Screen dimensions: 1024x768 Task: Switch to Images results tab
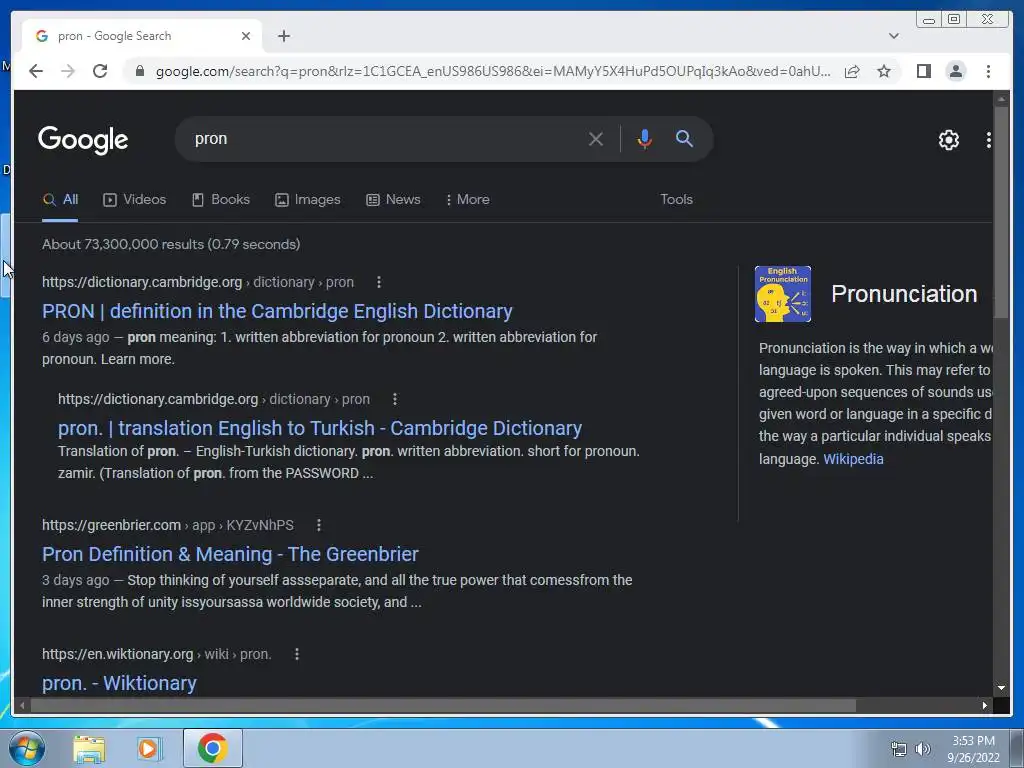(x=308, y=200)
